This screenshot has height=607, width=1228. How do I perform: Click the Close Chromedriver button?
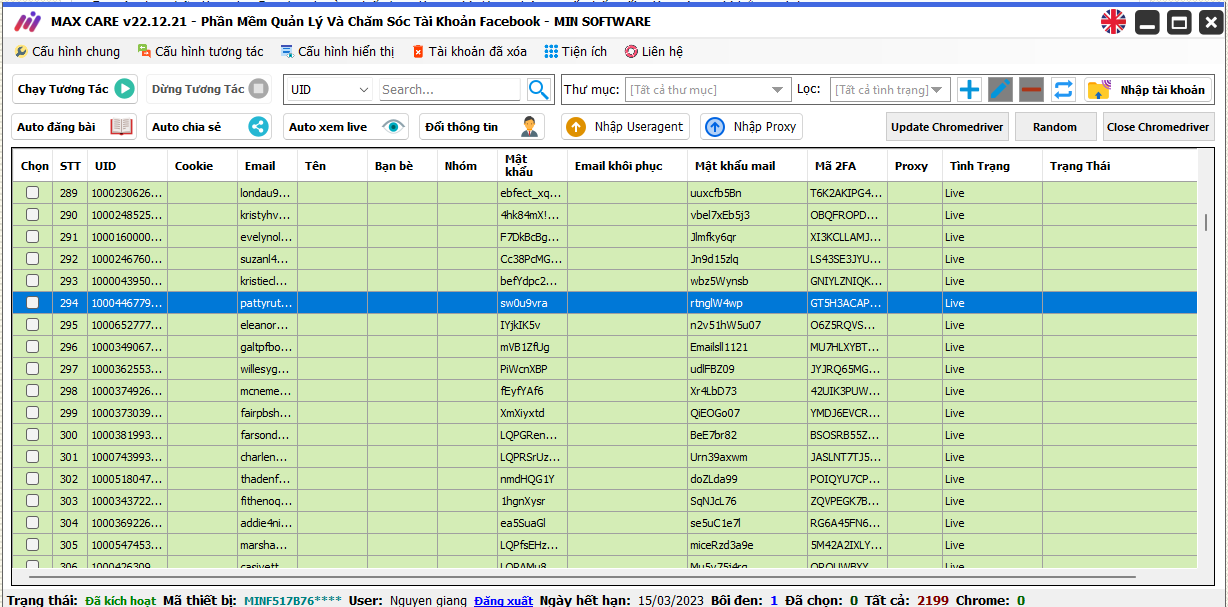point(1158,127)
